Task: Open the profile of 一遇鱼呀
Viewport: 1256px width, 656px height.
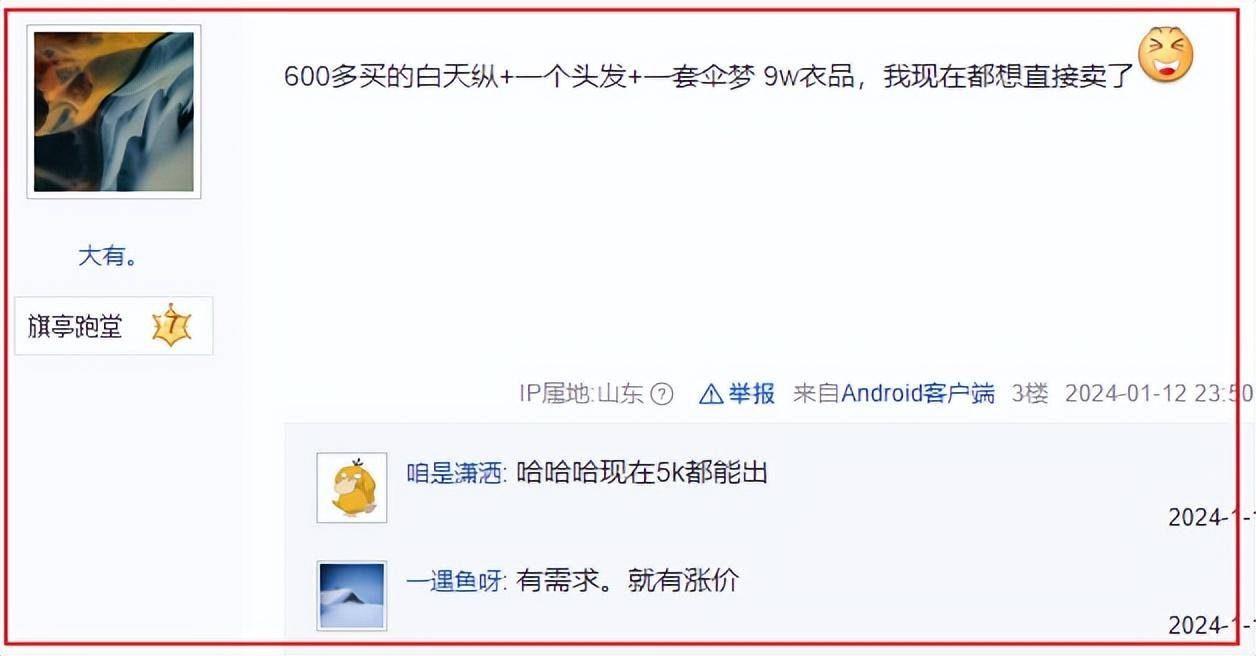Action: (455, 582)
